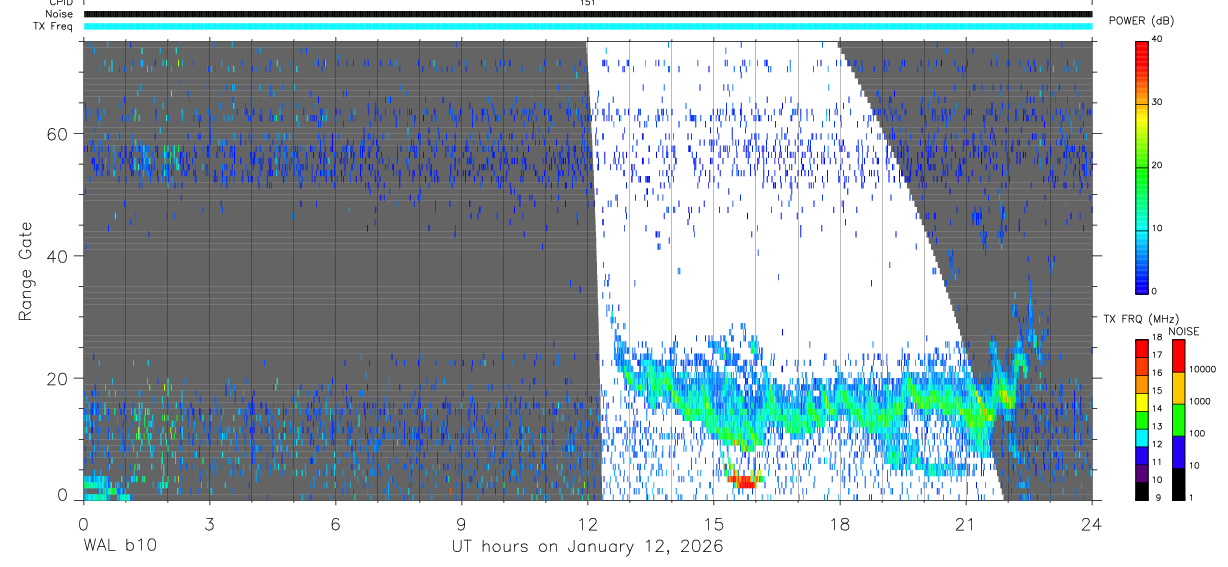
Task: Click the 40 tick on power scale
Action: [1156, 39]
